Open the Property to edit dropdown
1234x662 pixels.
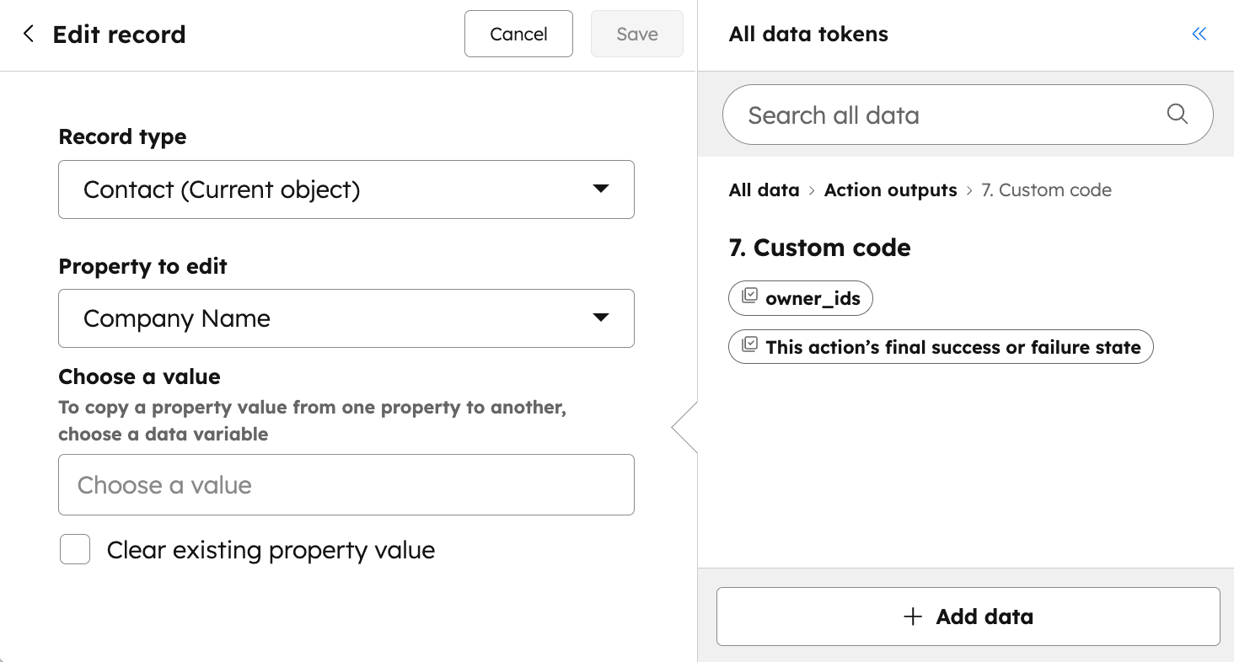(346, 318)
